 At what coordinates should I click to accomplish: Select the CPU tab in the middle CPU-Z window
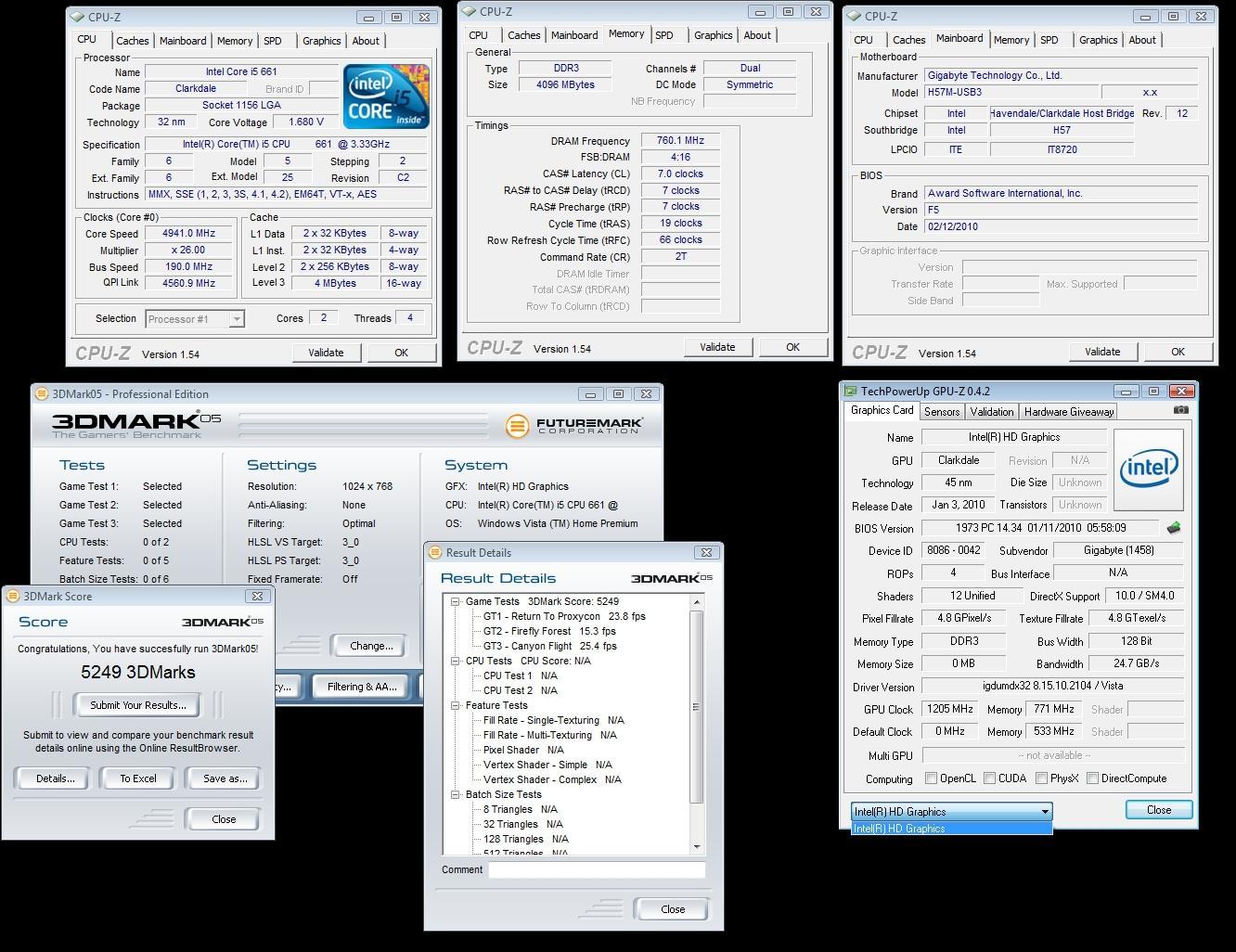pos(478,35)
